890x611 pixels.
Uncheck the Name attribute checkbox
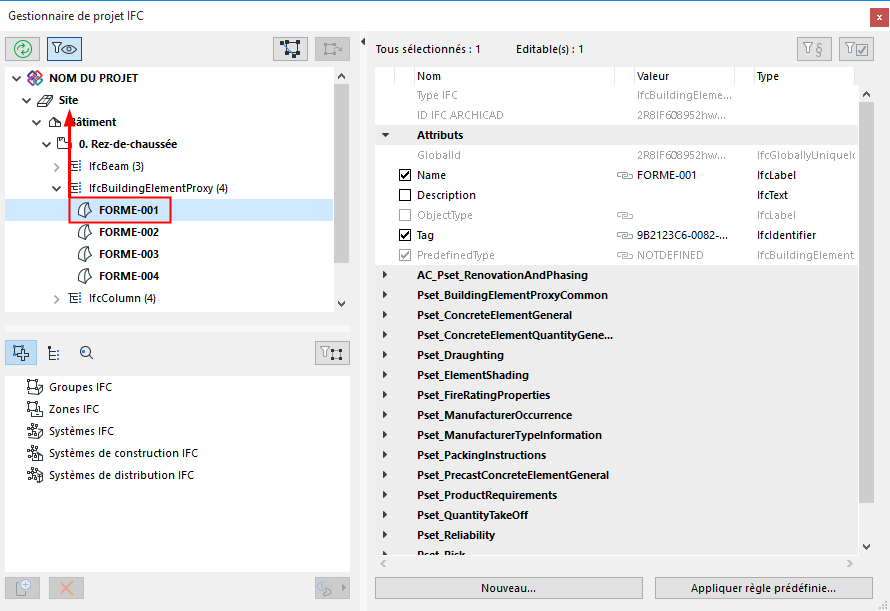(x=405, y=175)
